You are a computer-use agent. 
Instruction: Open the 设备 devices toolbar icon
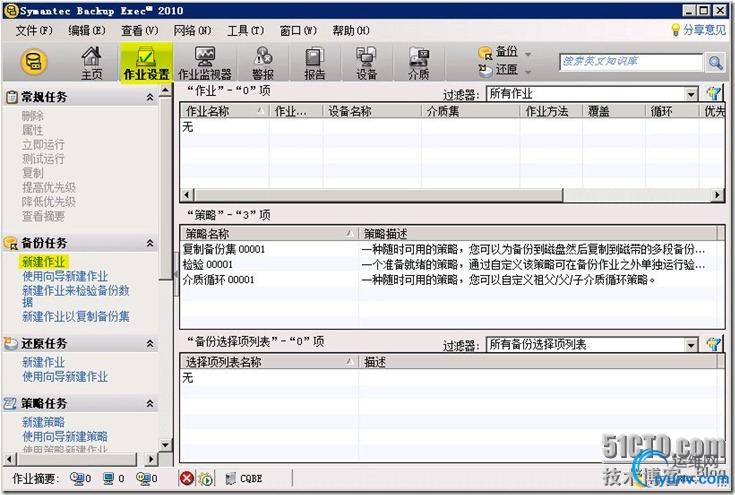tap(366, 63)
